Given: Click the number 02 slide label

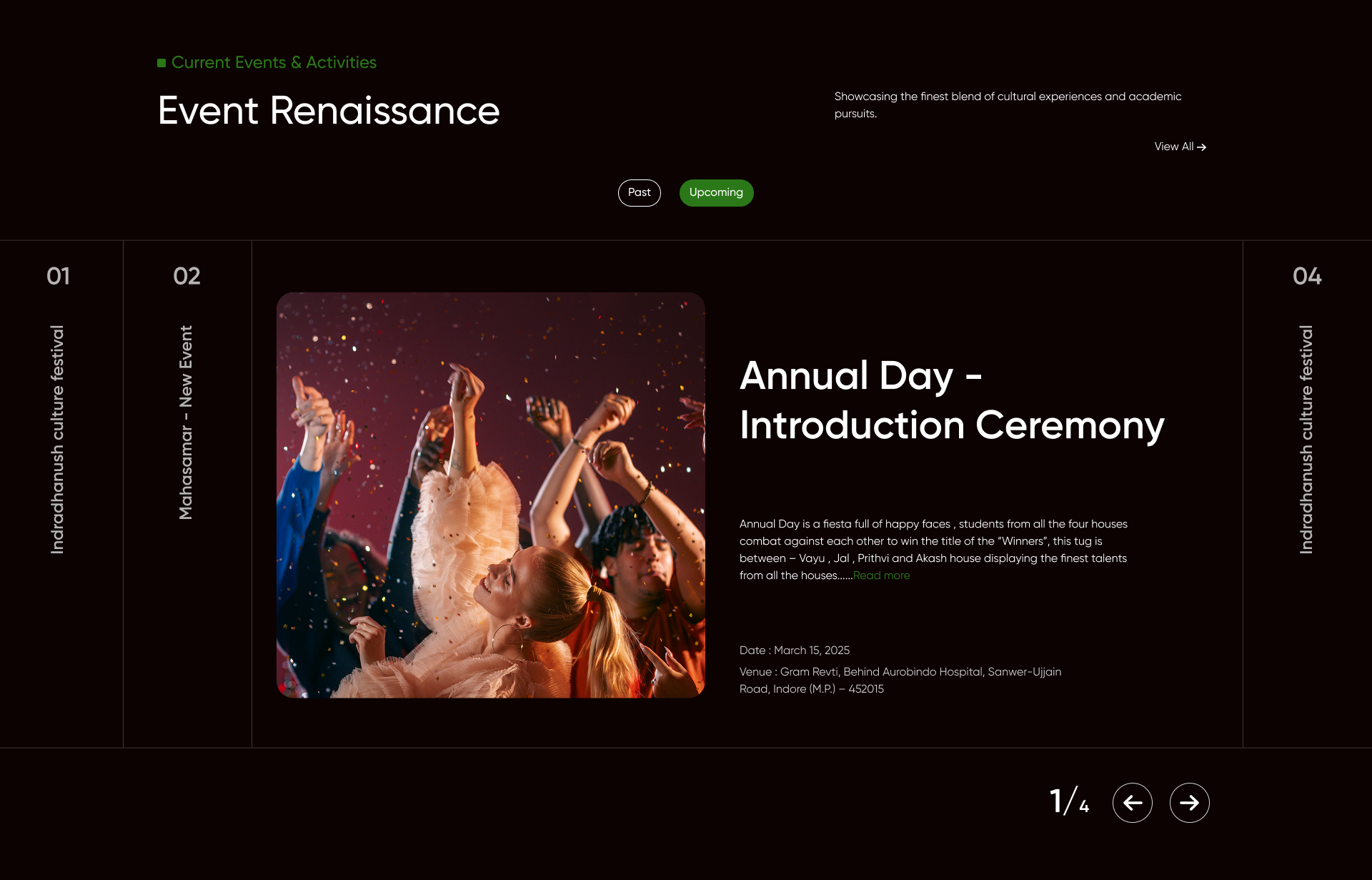Looking at the screenshot, I should (x=187, y=276).
